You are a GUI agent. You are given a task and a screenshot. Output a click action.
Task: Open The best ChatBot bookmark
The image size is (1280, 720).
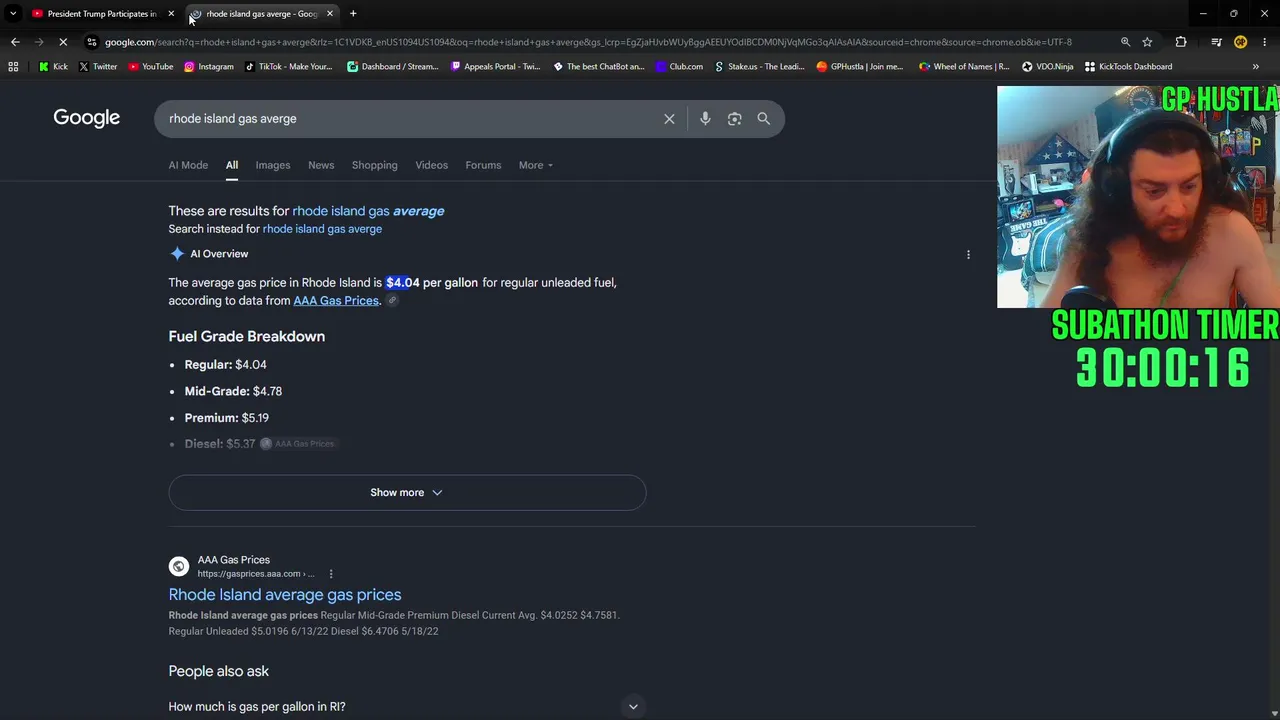click(599, 67)
